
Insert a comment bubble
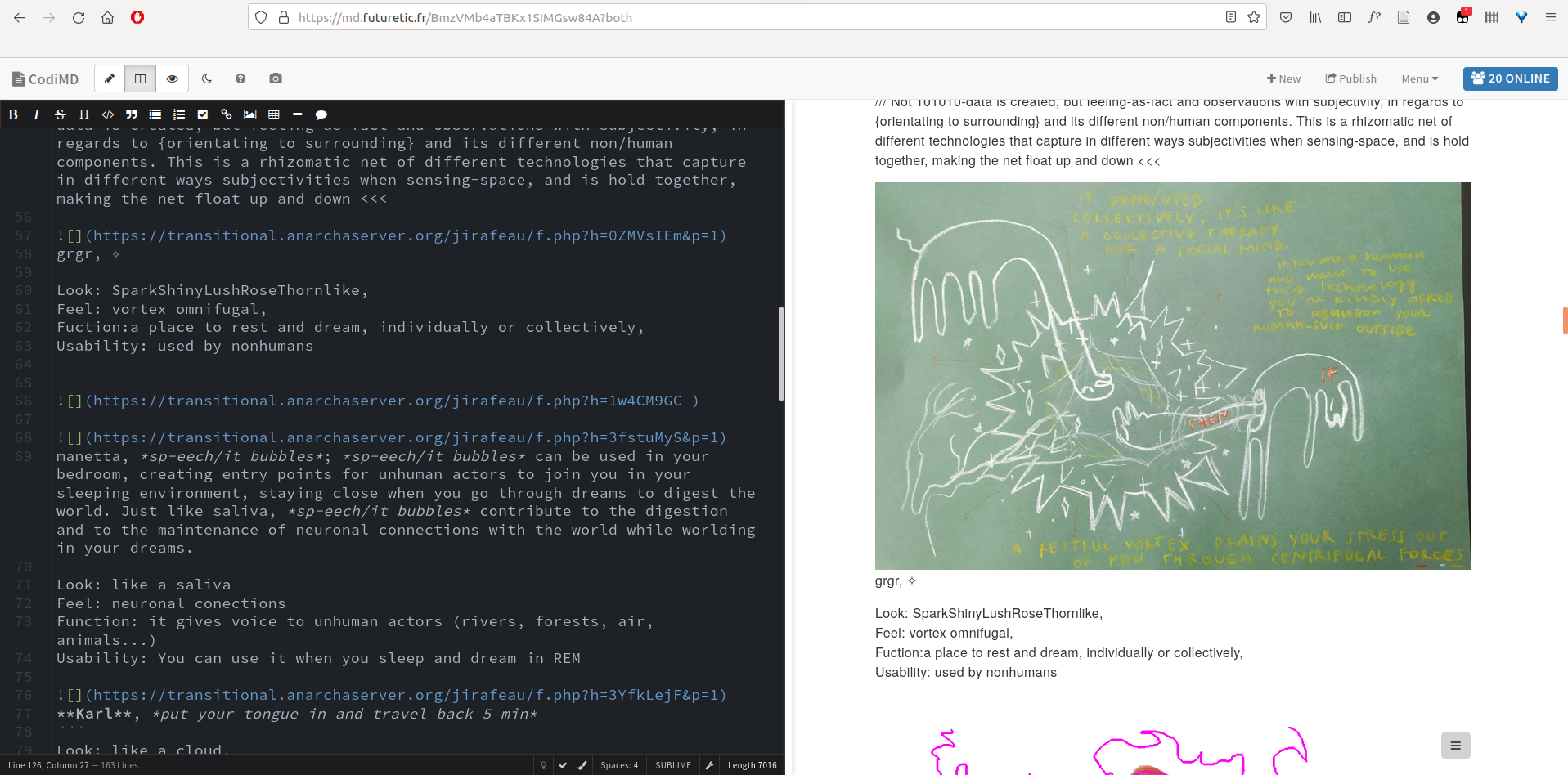click(x=321, y=114)
